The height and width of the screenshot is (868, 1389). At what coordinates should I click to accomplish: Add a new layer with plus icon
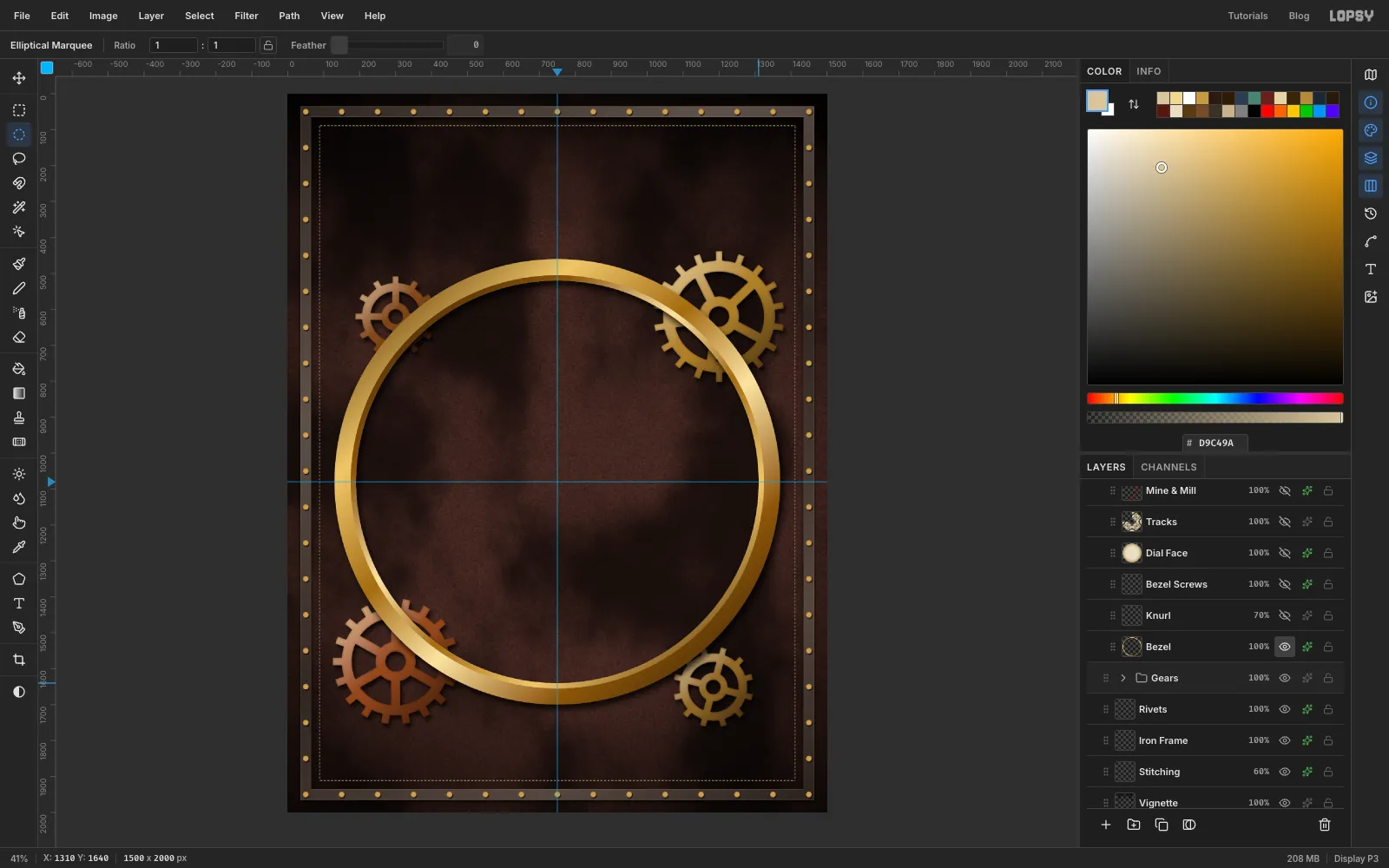coord(1106,825)
